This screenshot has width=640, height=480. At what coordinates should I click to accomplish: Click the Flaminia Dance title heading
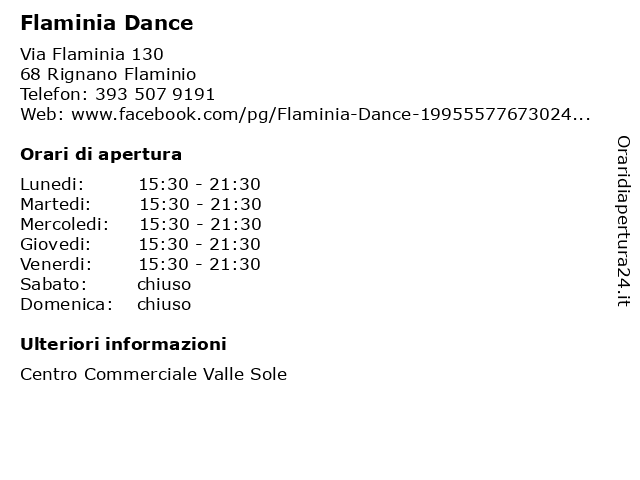(x=107, y=23)
